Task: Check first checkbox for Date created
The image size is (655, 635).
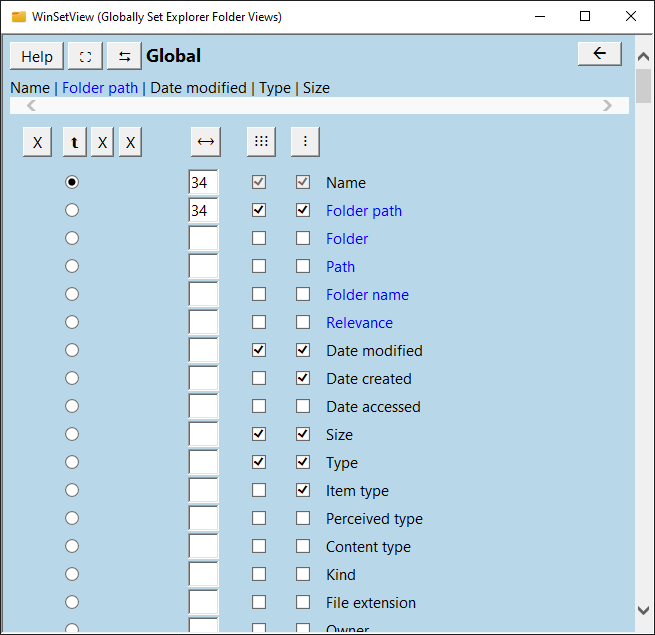Action: (259, 378)
